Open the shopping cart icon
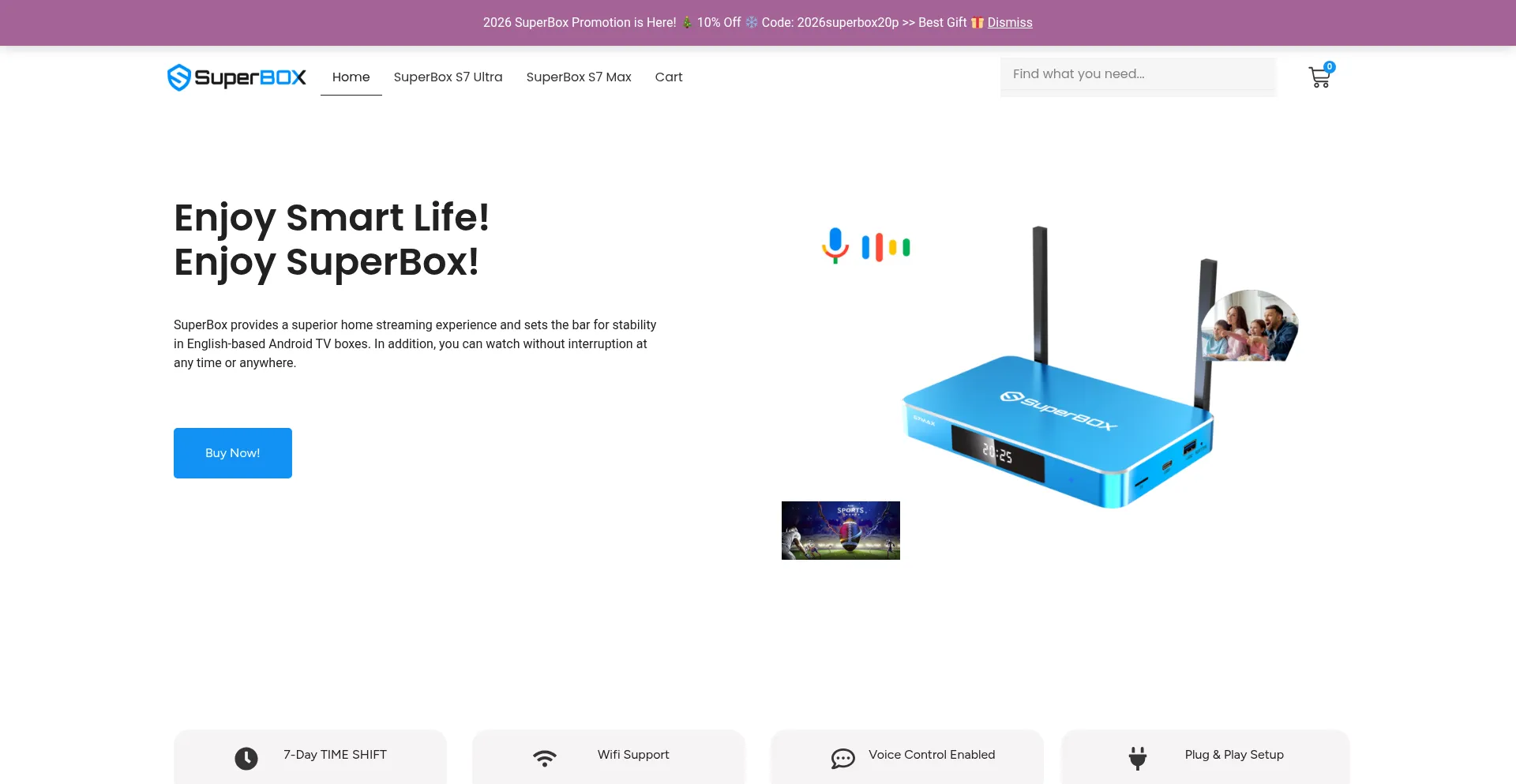1516x784 pixels. (x=1319, y=77)
